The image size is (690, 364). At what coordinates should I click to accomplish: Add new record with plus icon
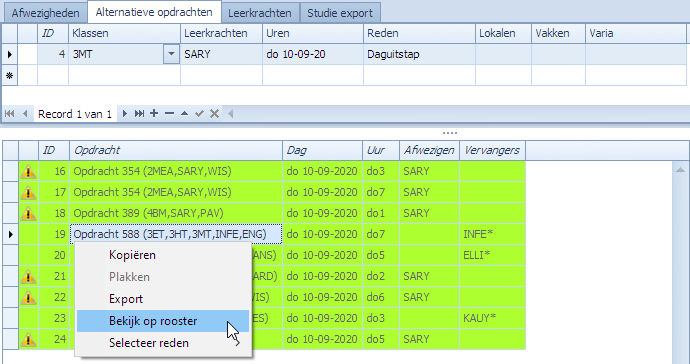tap(154, 114)
